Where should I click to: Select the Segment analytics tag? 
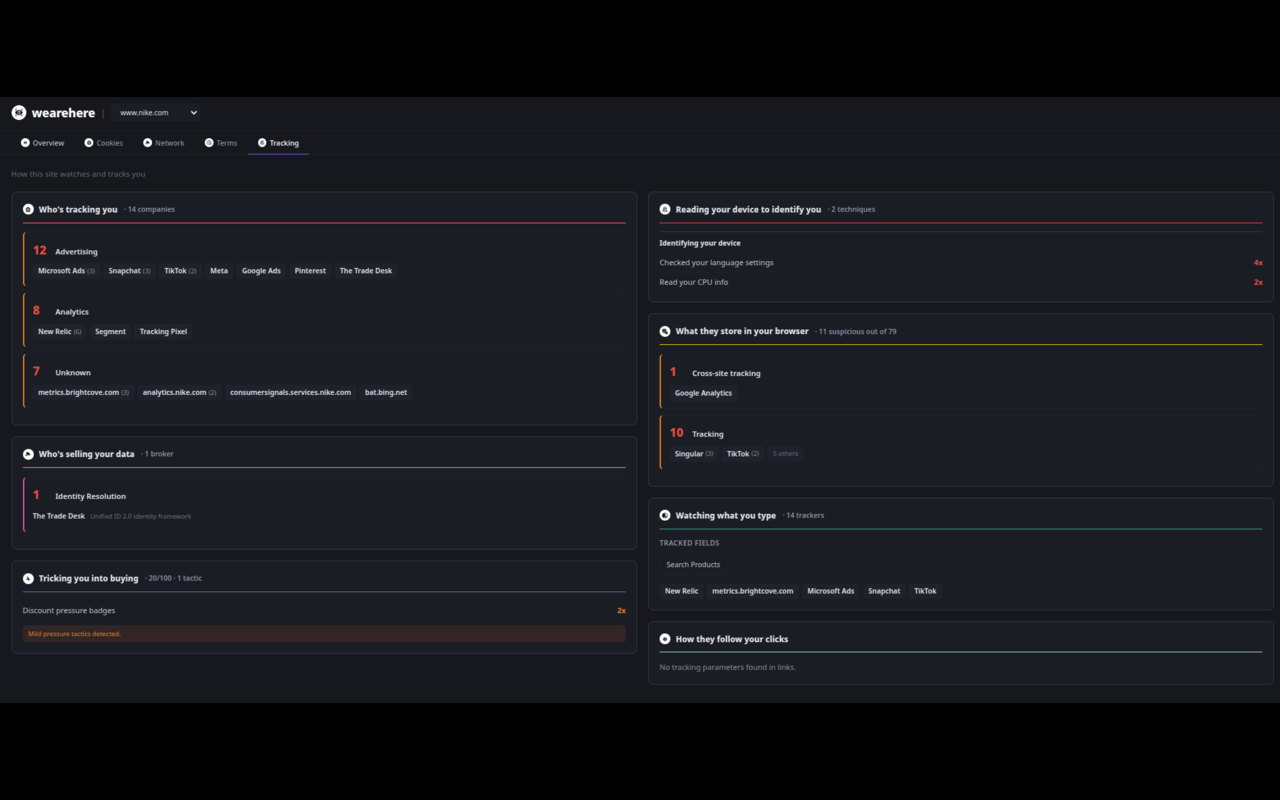pyautogui.click(x=110, y=332)
